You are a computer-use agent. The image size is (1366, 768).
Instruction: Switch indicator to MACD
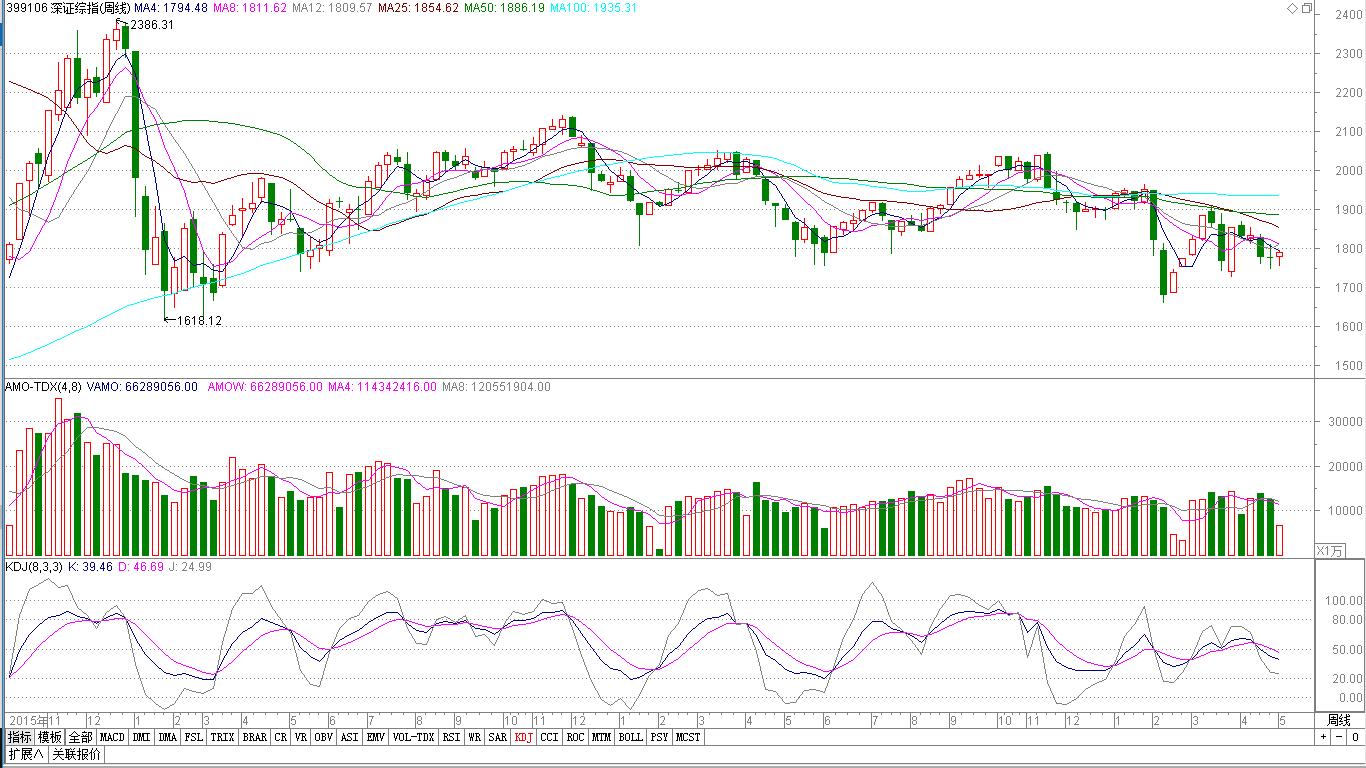(112, 737)
